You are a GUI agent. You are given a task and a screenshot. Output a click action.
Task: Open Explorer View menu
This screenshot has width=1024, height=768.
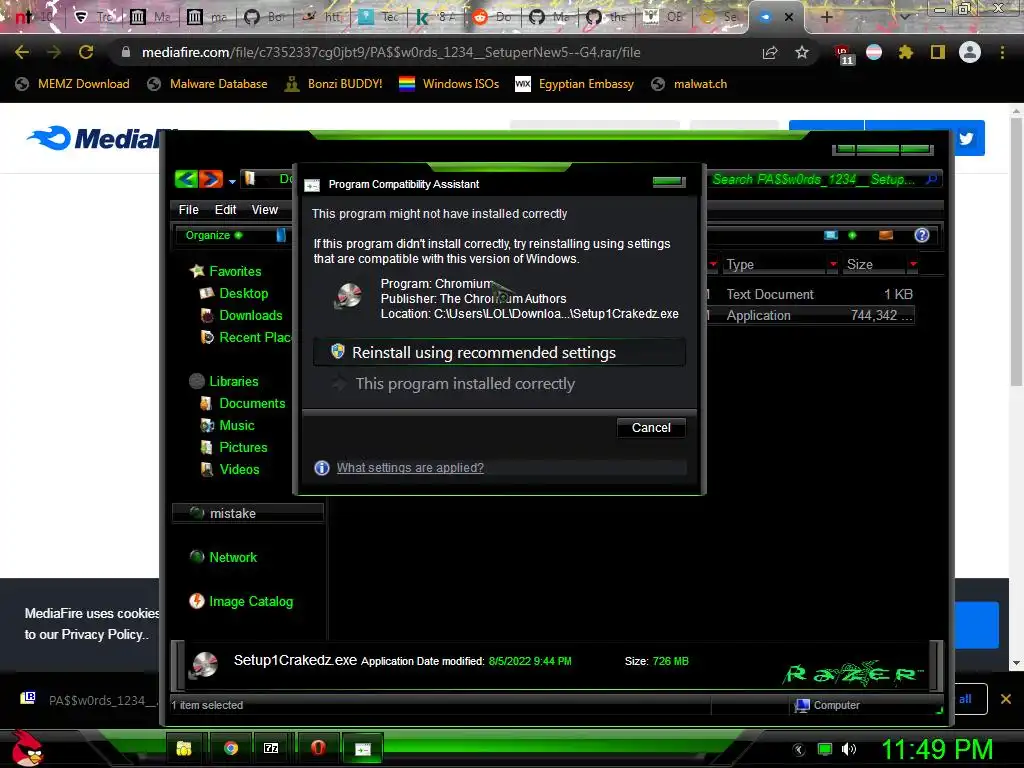264,210
